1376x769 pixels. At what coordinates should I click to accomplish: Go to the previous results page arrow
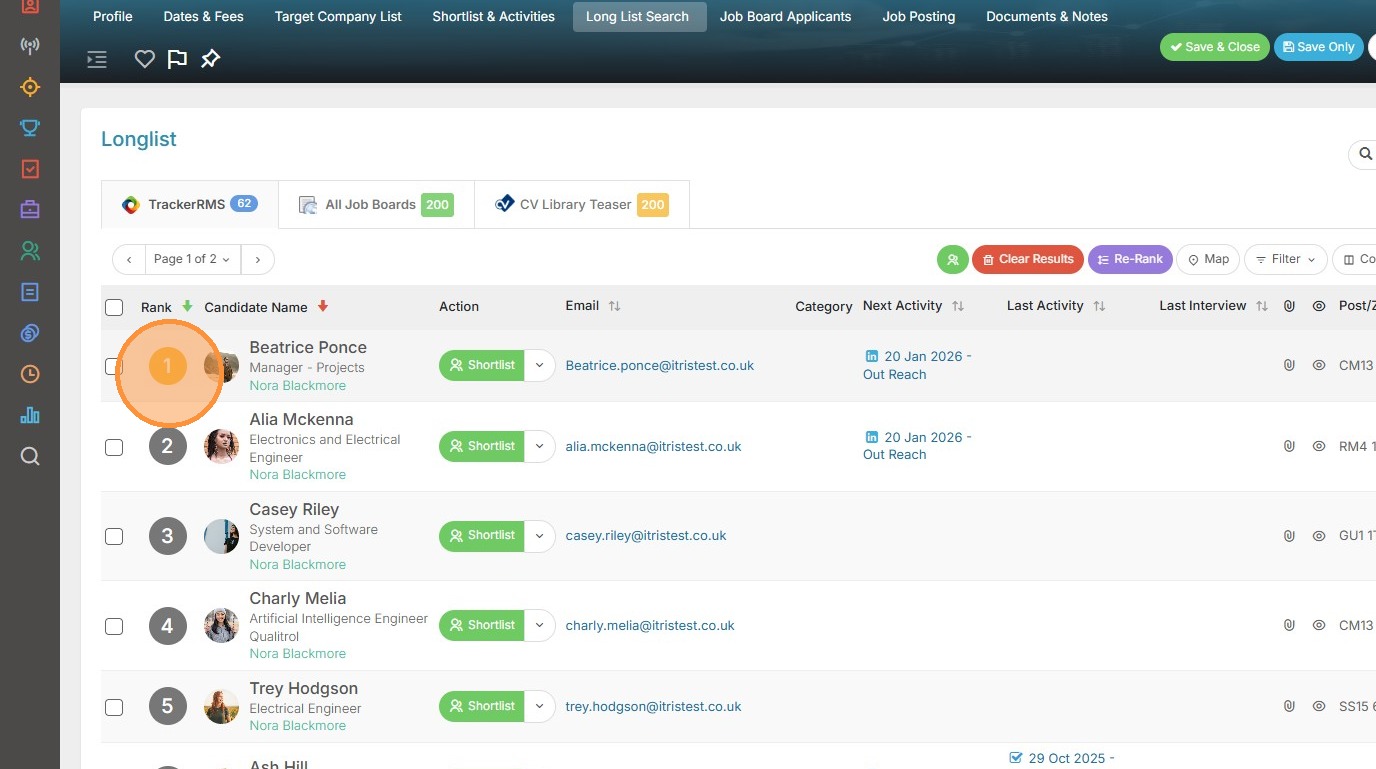[129, 259]
